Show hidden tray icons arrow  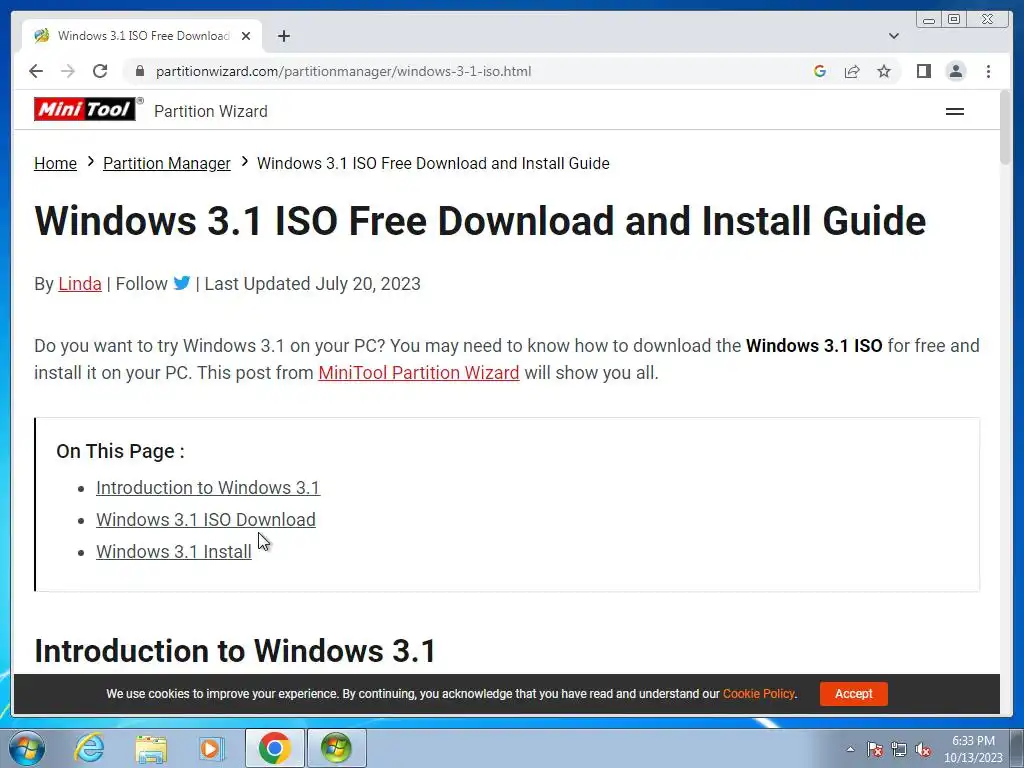click(850, 749)
